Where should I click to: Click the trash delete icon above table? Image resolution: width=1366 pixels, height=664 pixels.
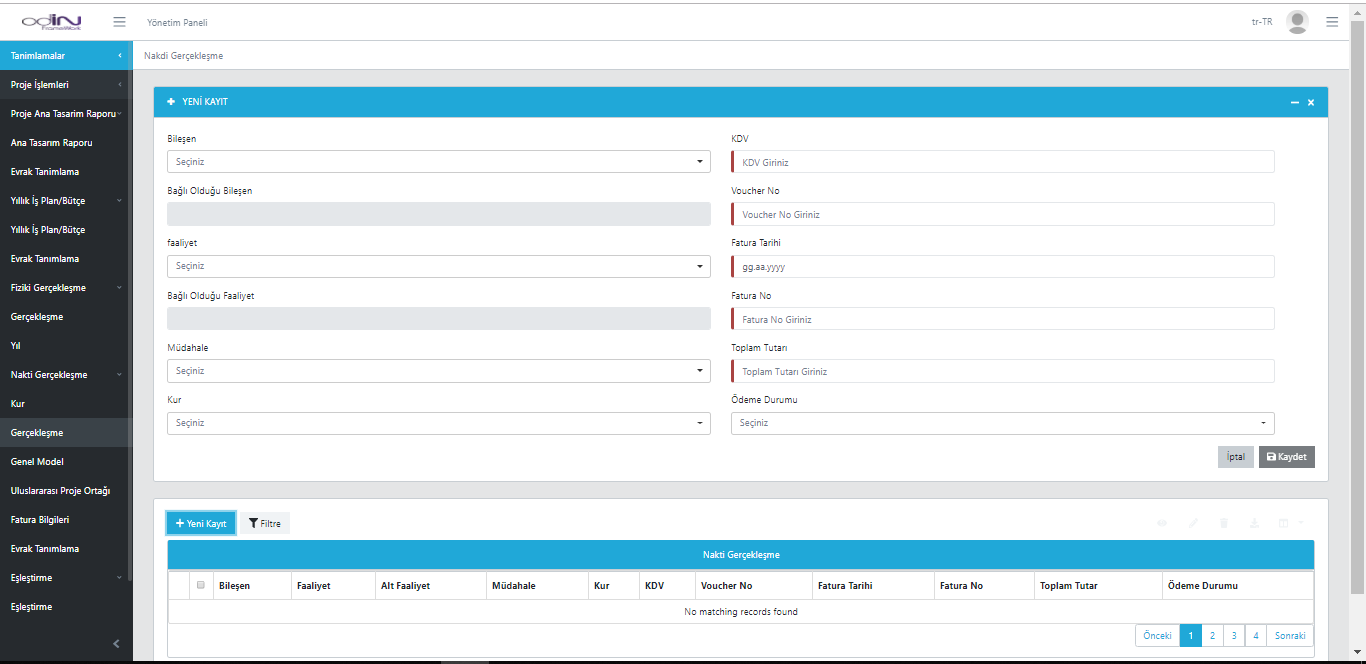pyautogui.click(x=1224, y=523)
